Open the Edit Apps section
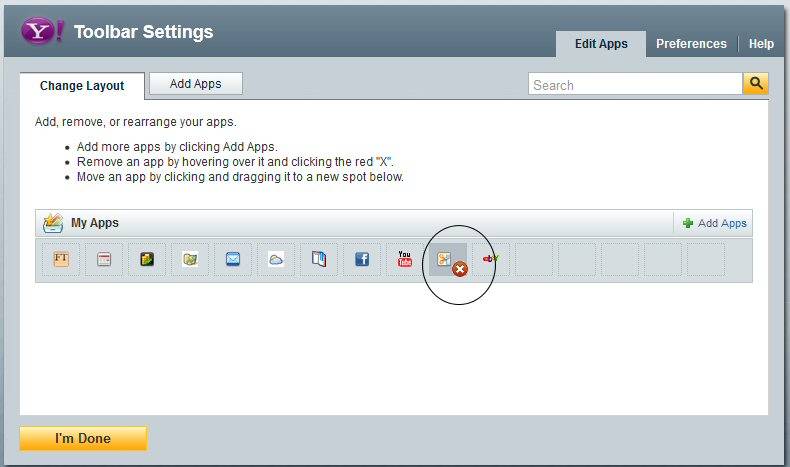The height and width of the screenshot is (467, 790). 601,44
